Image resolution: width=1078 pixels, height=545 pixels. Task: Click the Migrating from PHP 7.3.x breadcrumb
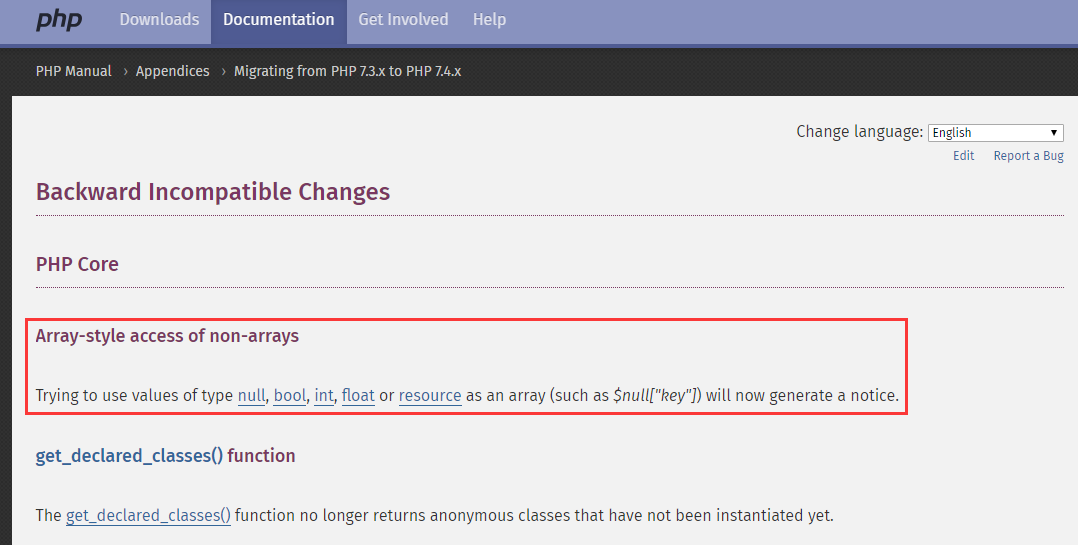[347, 71]
